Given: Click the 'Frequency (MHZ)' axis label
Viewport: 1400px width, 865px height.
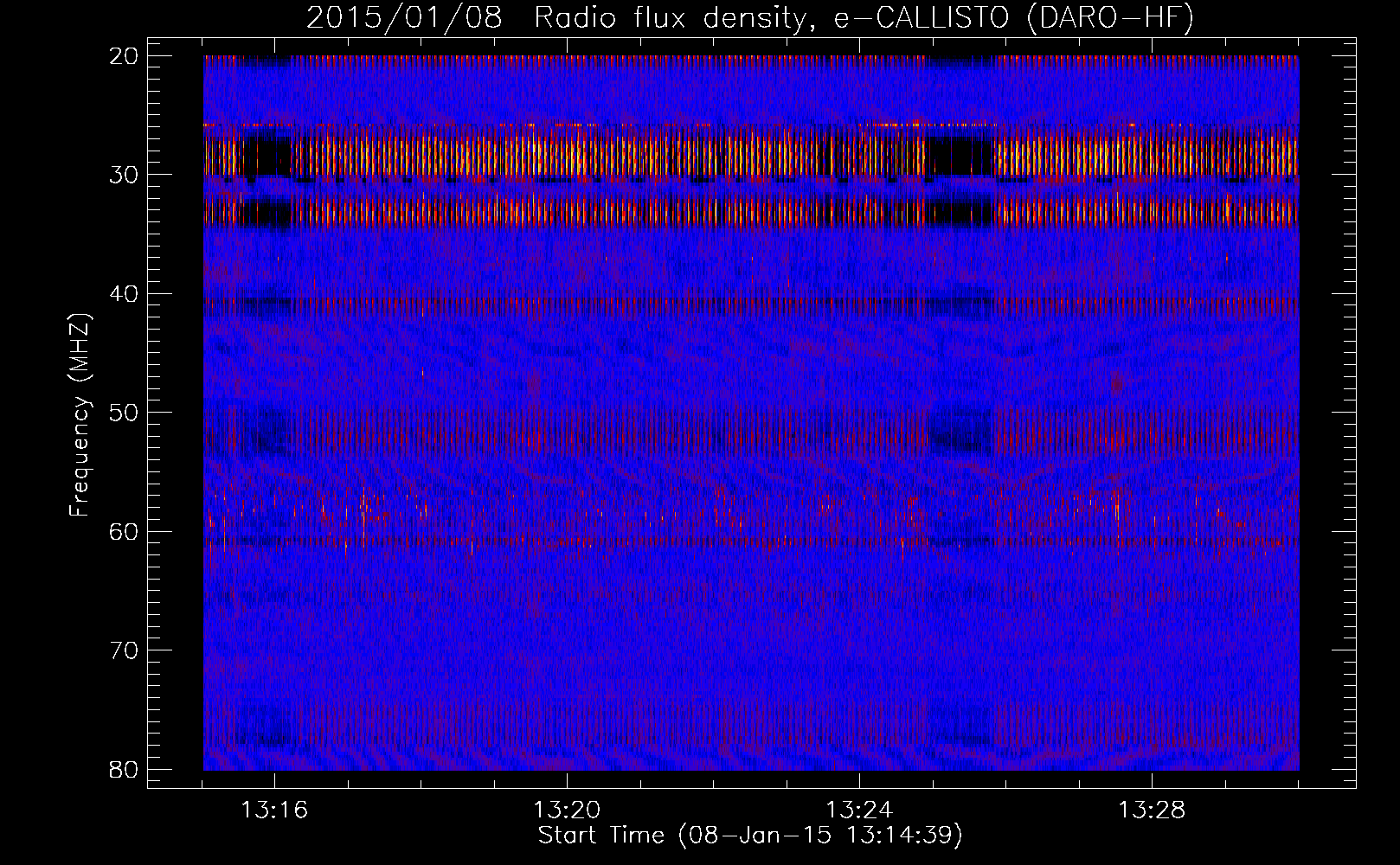Looking at the screenshot, I should tap(80, 414).
